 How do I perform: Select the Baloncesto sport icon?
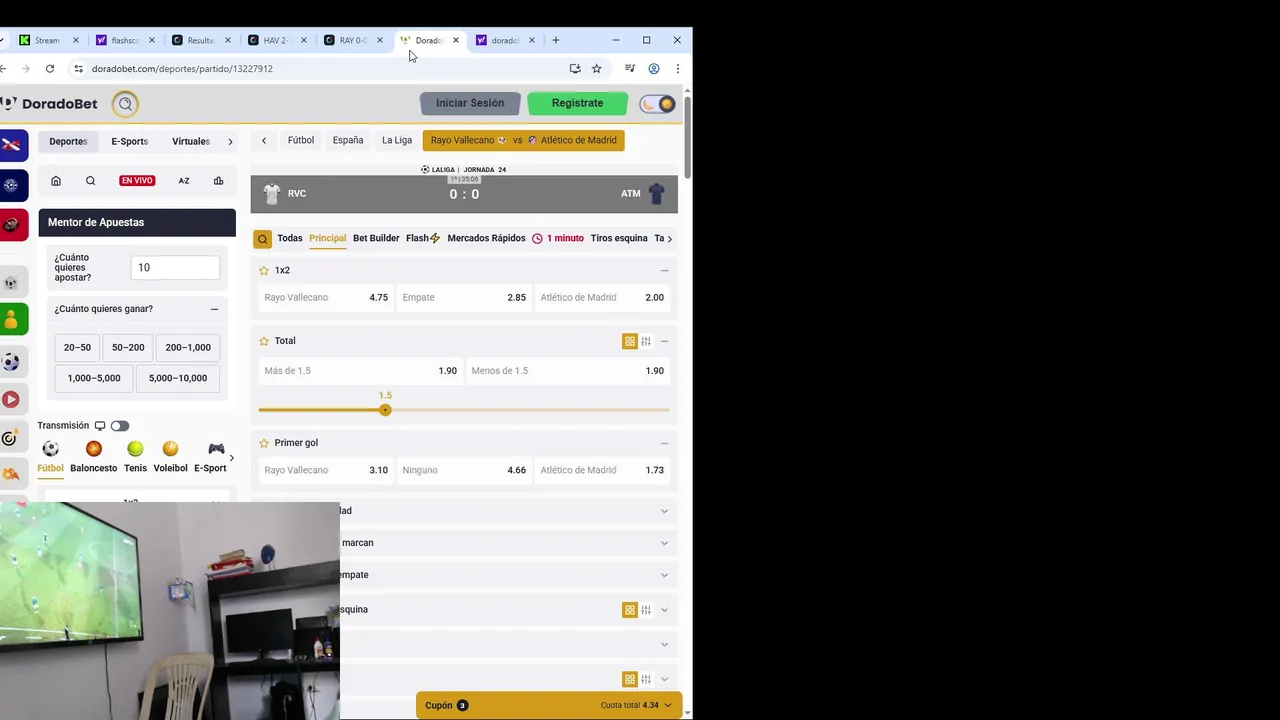pyautogui.click(x=93, y=449)
